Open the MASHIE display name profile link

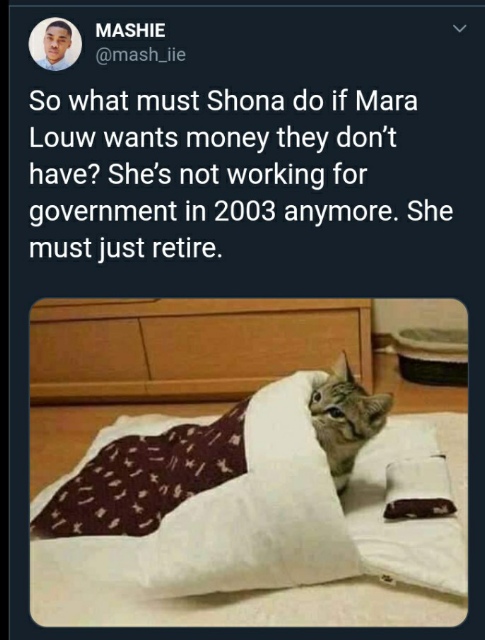pos(130,30)
